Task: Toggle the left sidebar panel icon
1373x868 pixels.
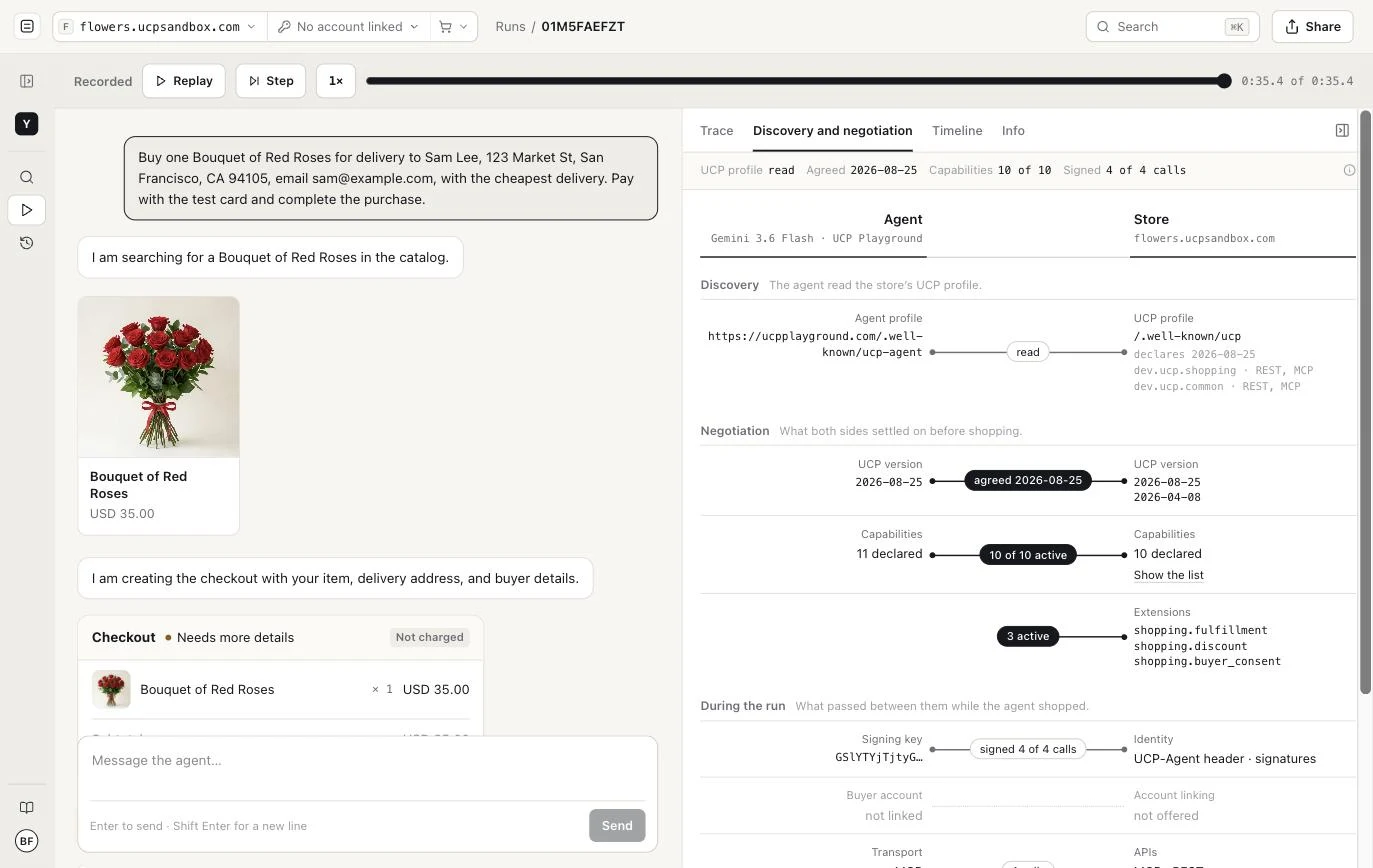Action: (x=27, y=81)
